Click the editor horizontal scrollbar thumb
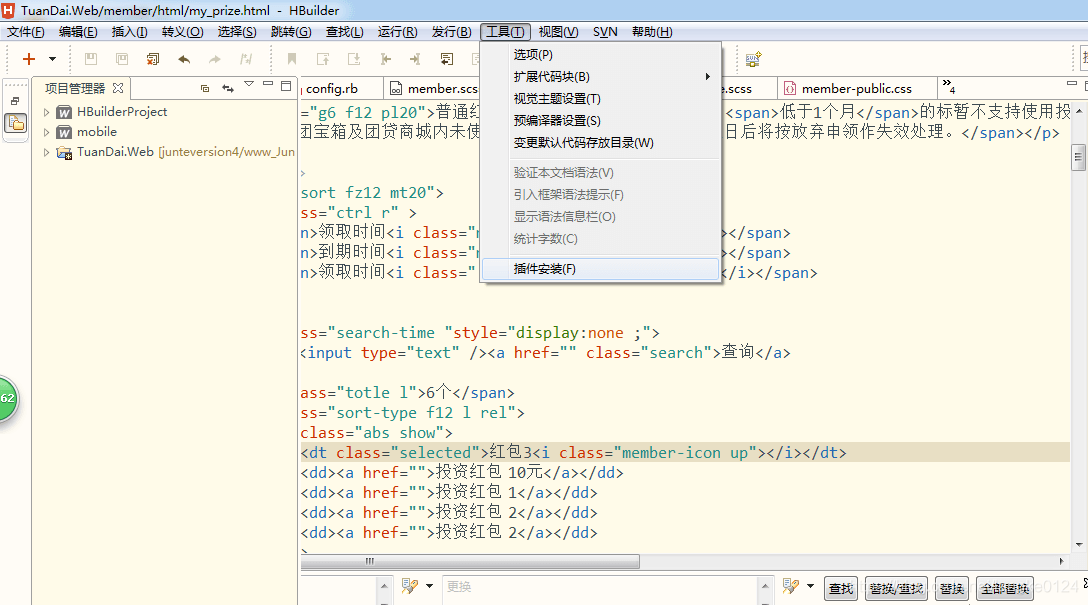 [470, 561]
